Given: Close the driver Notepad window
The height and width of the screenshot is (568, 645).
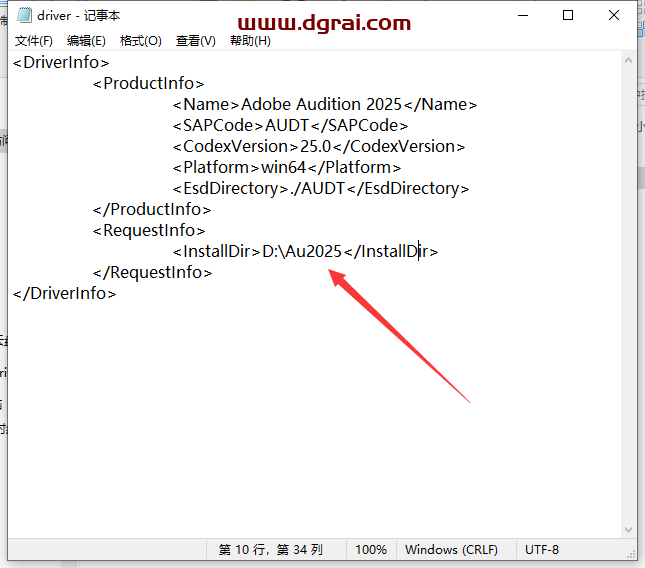Looking at the screenshot, I should click(x=614, y=16).
